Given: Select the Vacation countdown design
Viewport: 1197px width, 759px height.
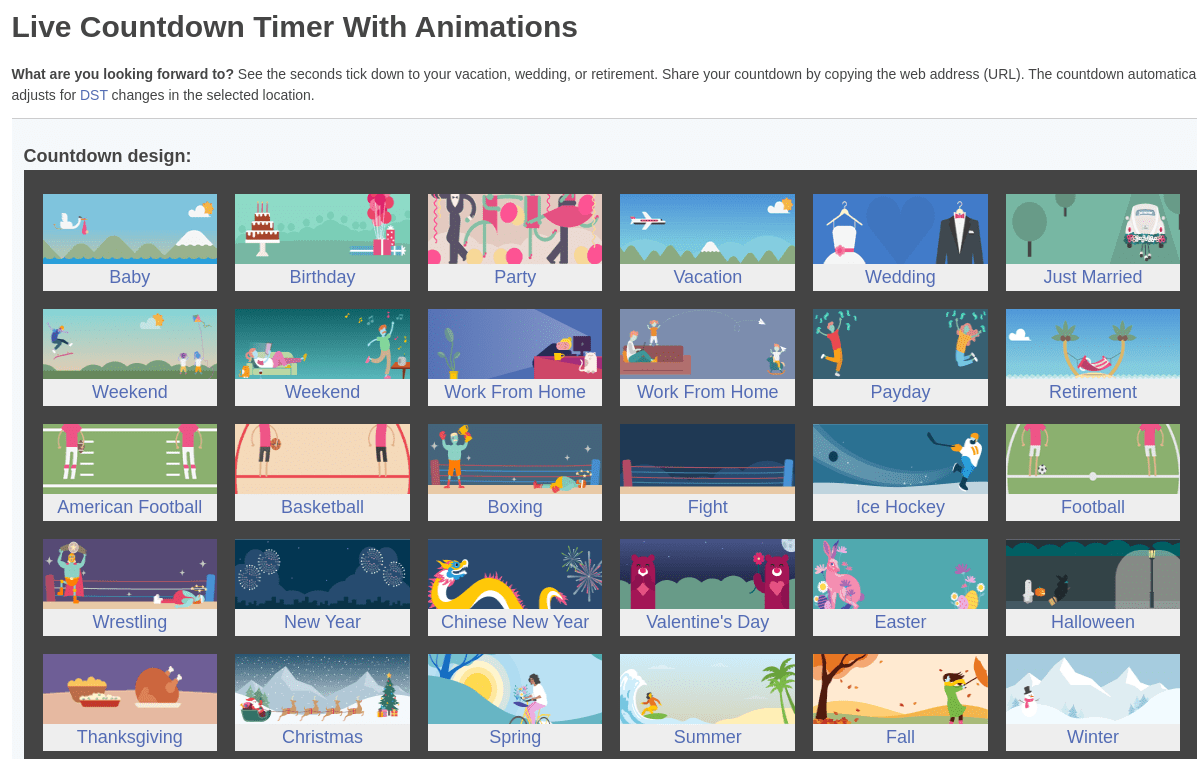Looking at the screenshot, I should coord(707,242).
